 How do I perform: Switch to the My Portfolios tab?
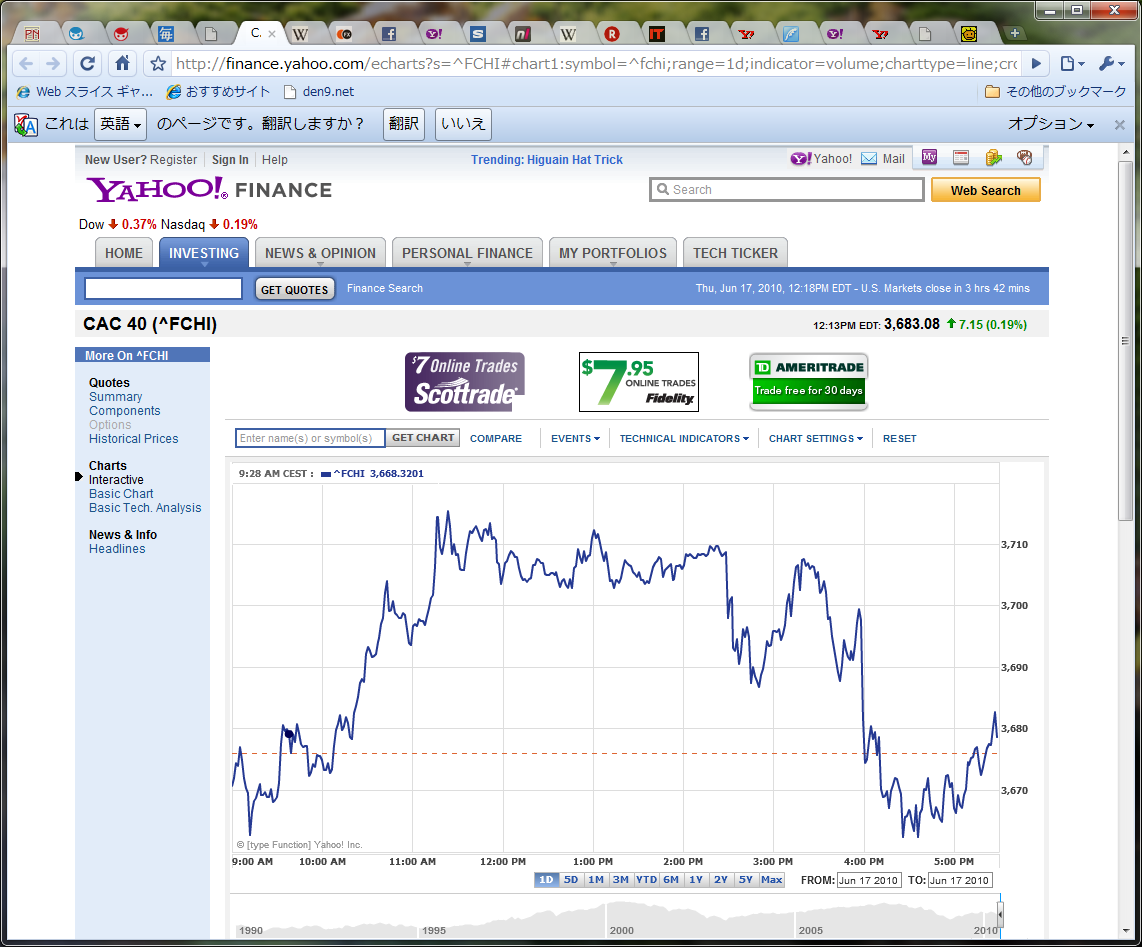(612, 253)
